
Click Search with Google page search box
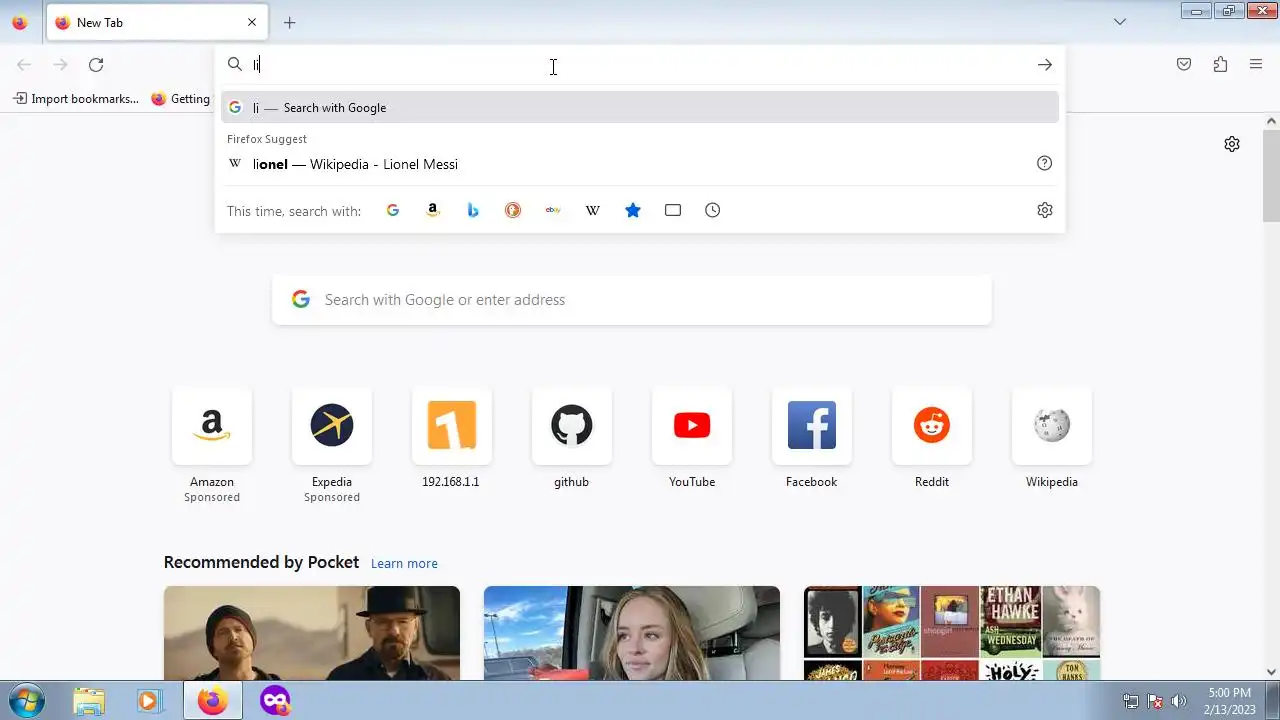(632, 300)
